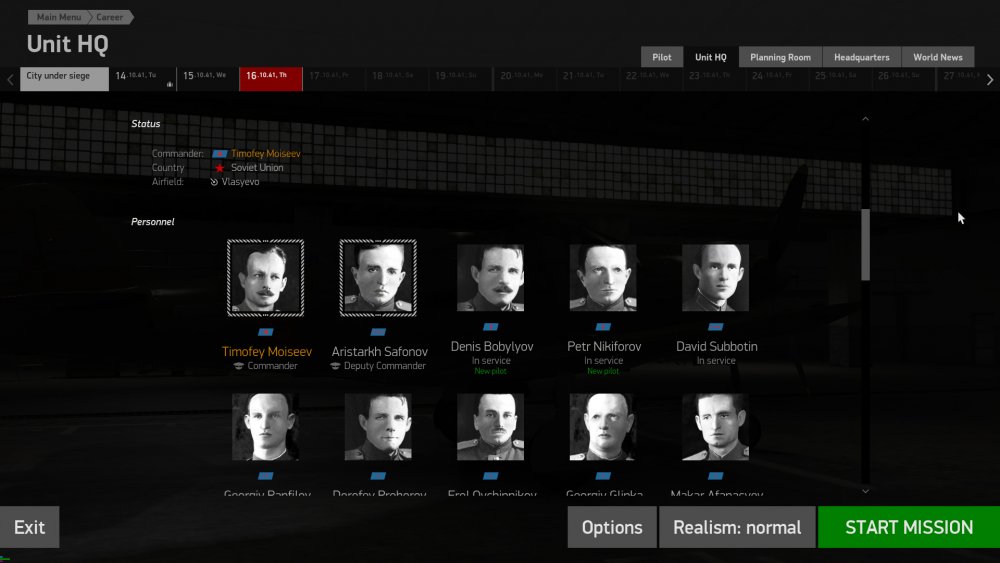Click Timofey Moiseev's rank insignia under portrait

pos(266,331)
